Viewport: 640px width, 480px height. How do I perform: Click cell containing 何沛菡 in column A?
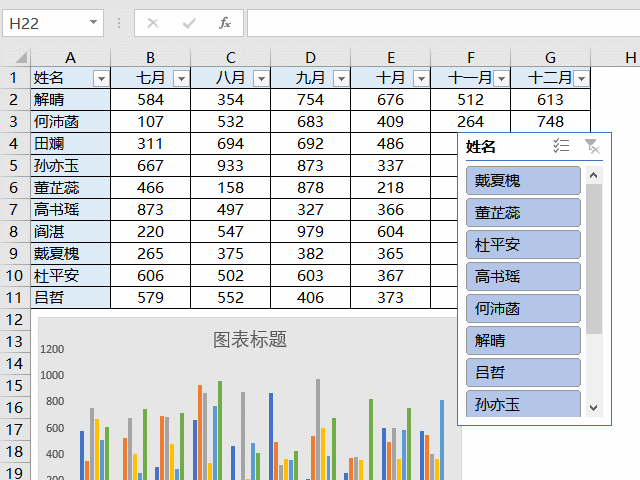coord(71,122)
